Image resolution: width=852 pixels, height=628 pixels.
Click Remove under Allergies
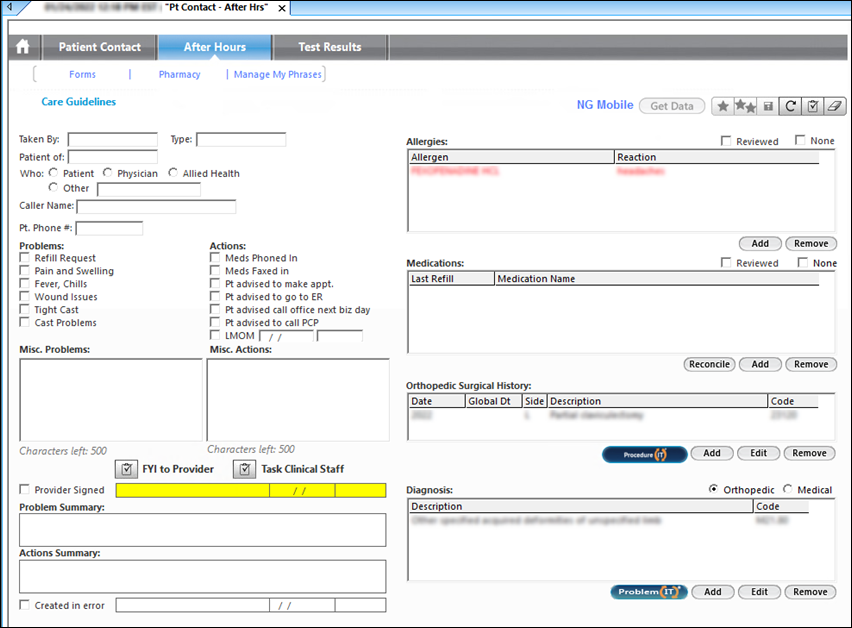tap(811, 243)
